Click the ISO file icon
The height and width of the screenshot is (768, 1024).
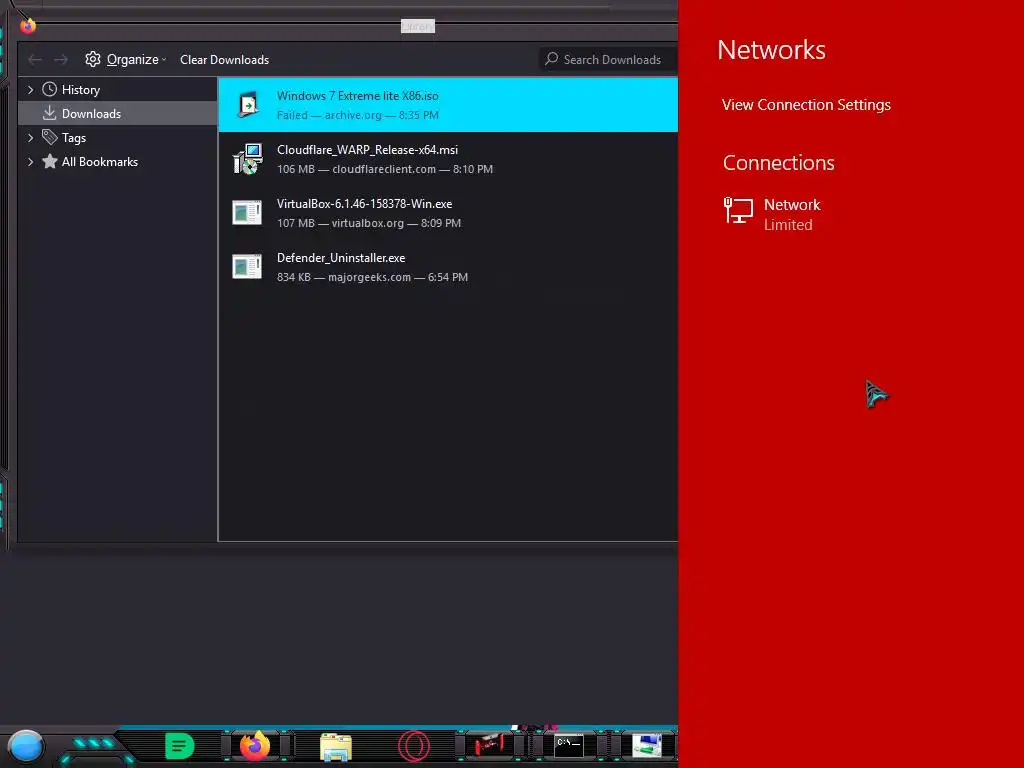248,104
